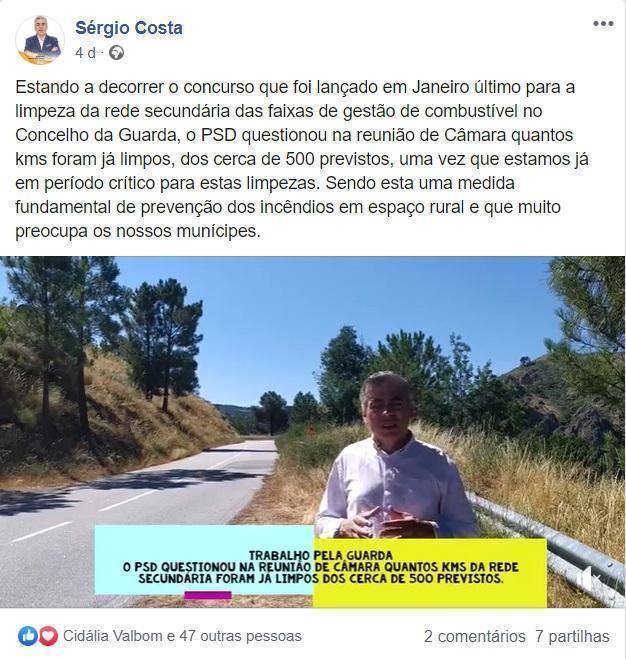Open the Cidália Valbom e 47 outras pessoas list

click(x=182, y=636)
